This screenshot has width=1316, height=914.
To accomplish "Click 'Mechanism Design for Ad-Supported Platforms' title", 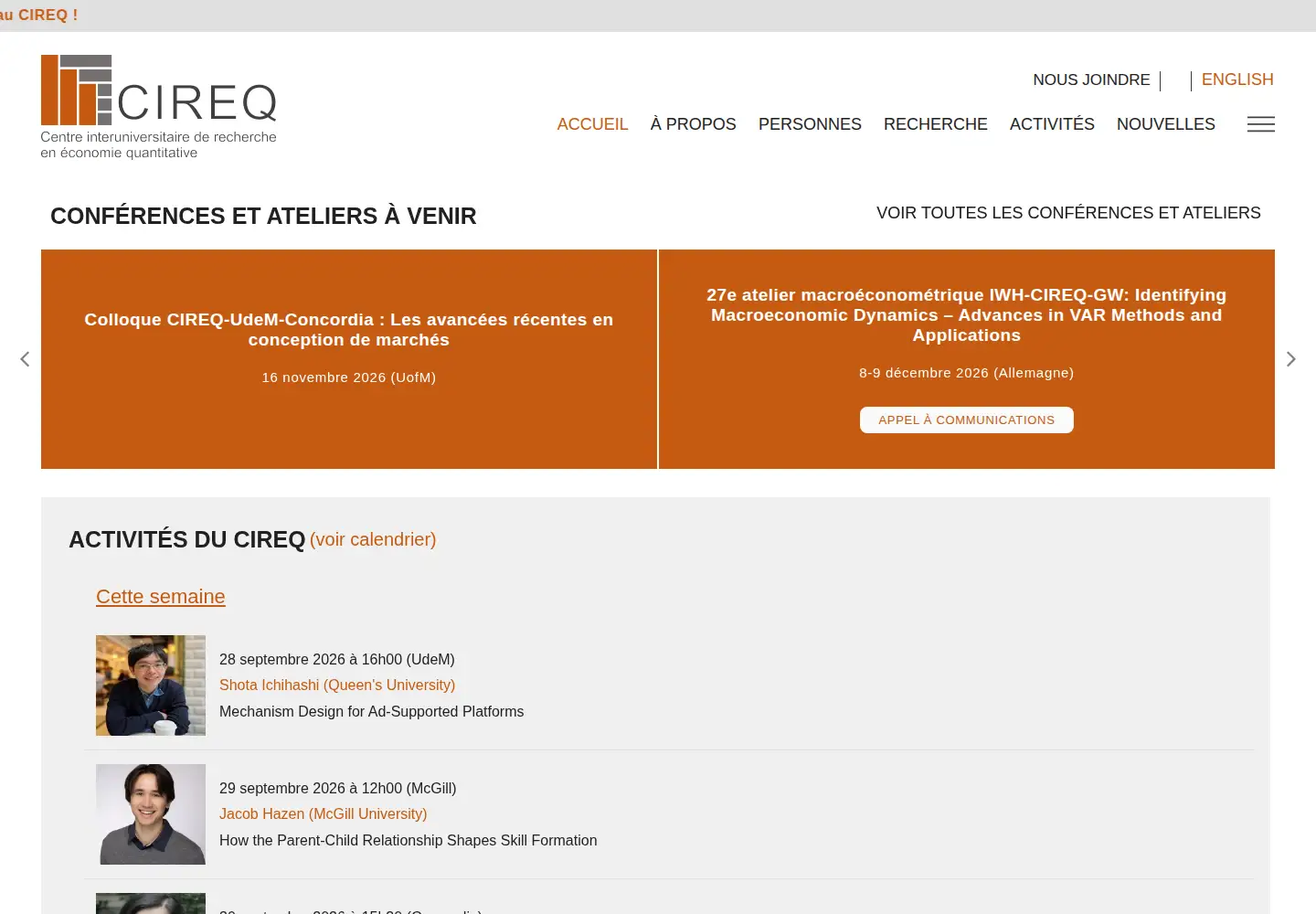I will click(371, 711).
